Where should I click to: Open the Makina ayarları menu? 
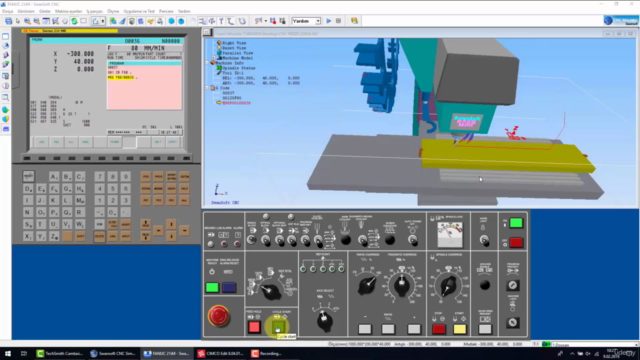coord(69,11)
